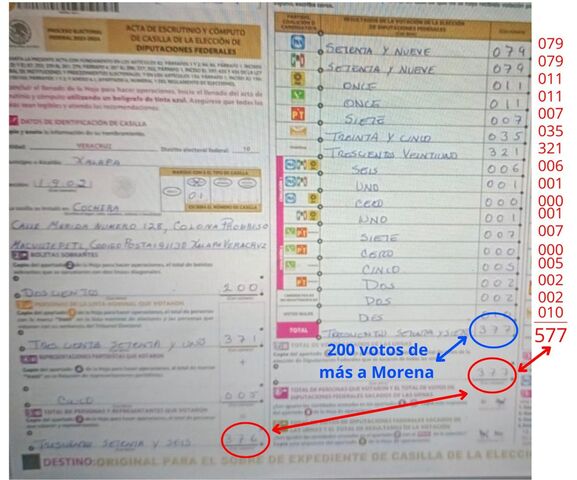Click the 'Macuiltepetl Codigo Postal' address line
Viewport: 577px width, 480px height.
click(138, 244)
